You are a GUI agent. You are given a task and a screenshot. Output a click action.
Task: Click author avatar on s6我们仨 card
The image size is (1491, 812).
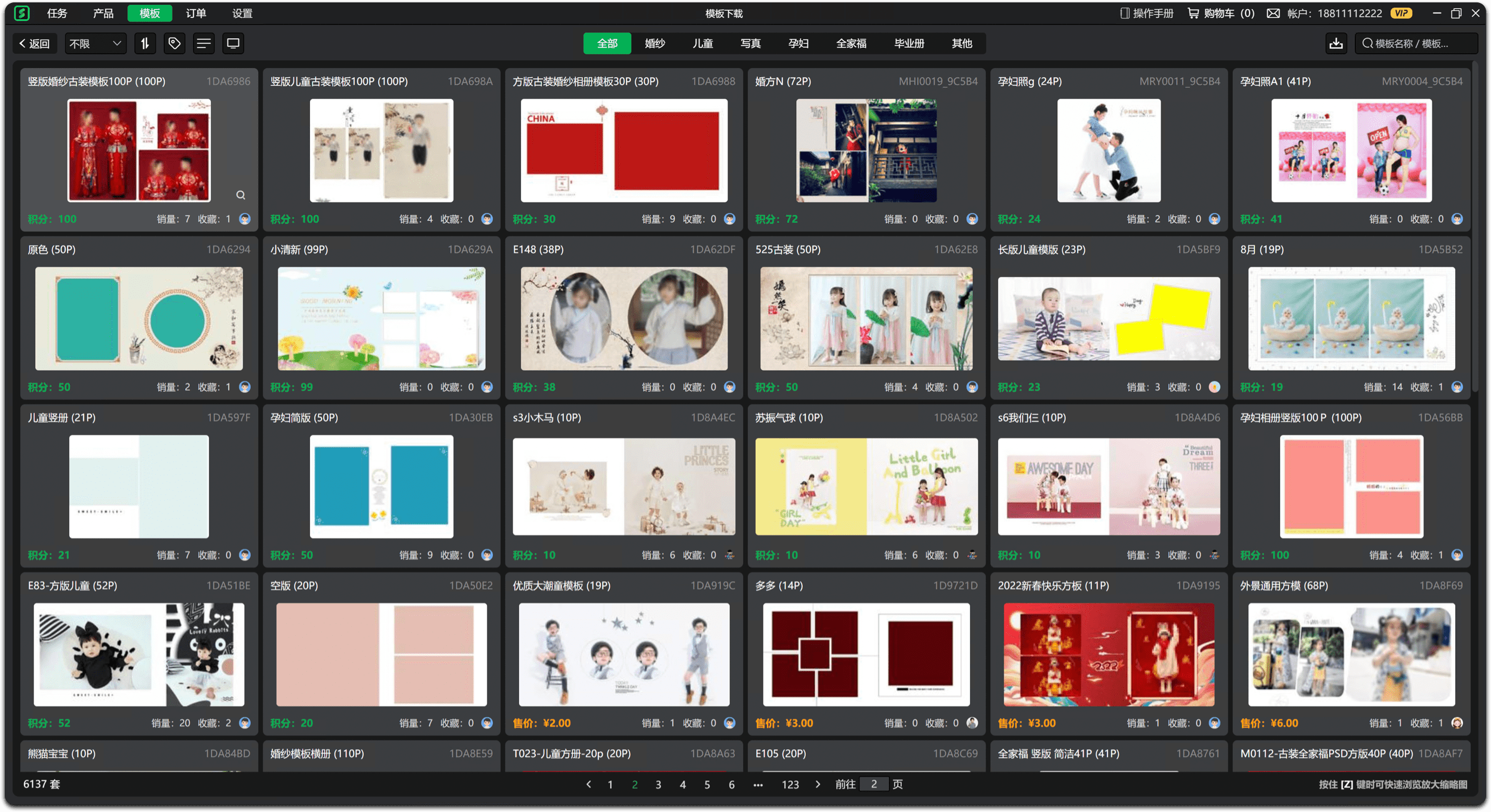coord(1214,555)
